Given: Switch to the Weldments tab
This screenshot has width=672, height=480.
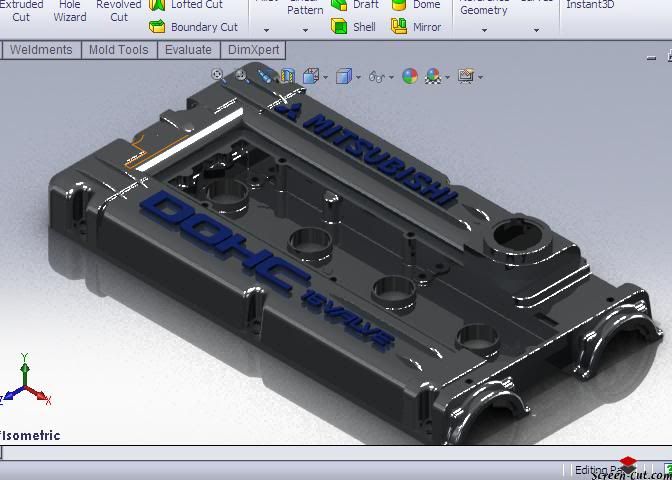Looking at the screenshot, I should pos(41,50).
